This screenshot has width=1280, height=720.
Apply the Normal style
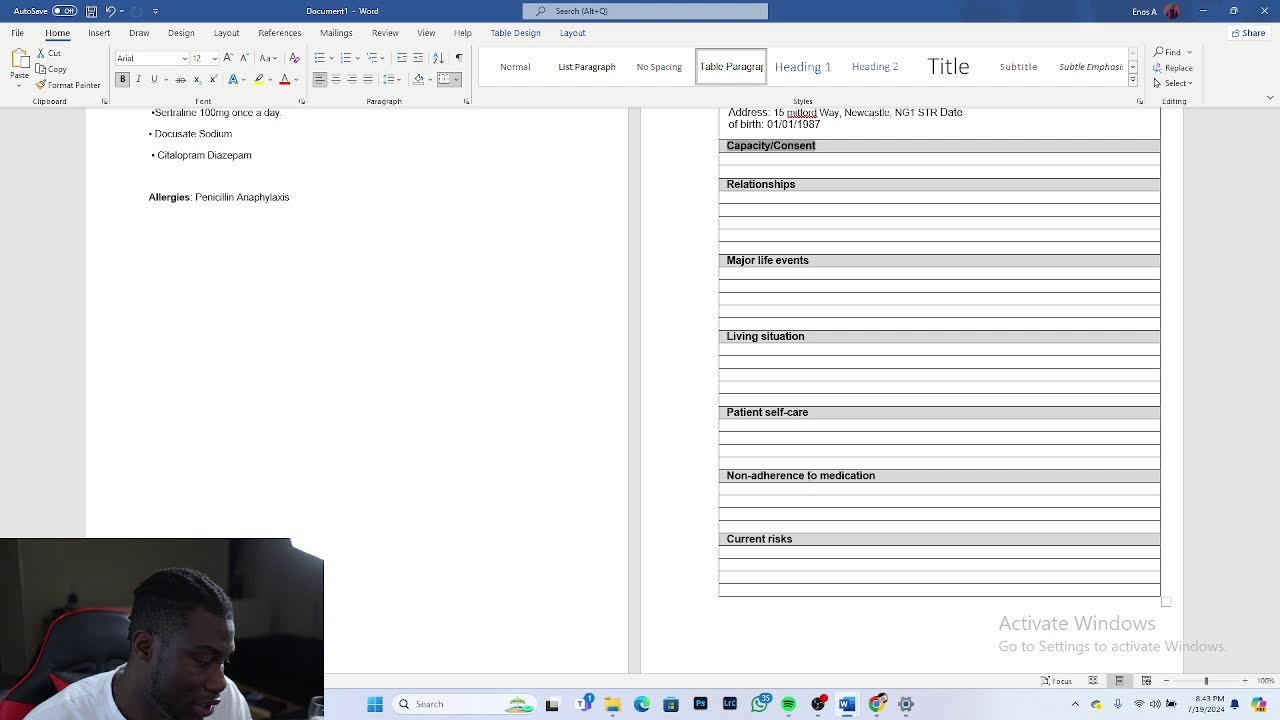(515, 67)
